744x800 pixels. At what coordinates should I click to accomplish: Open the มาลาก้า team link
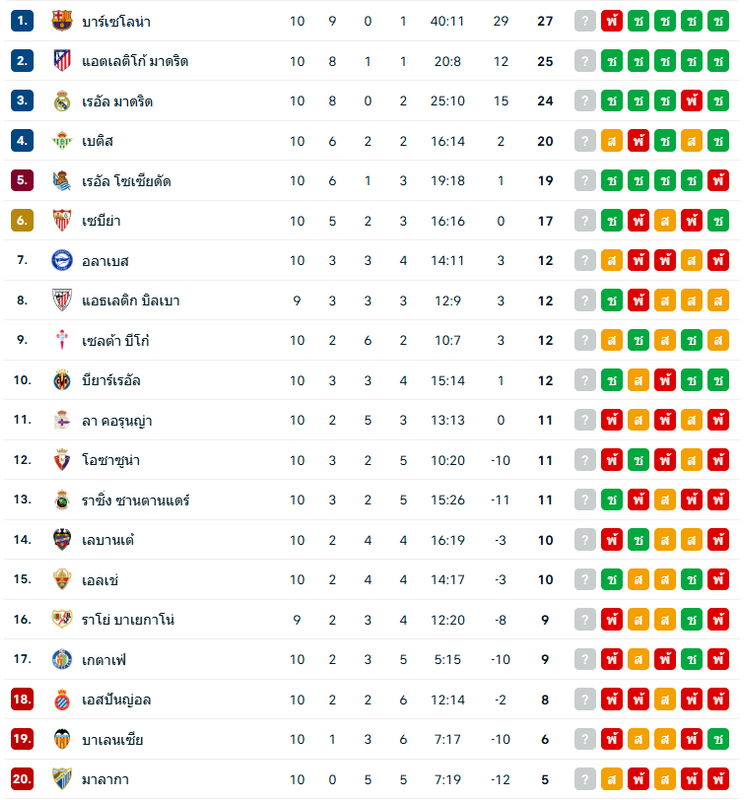(105, 779)
